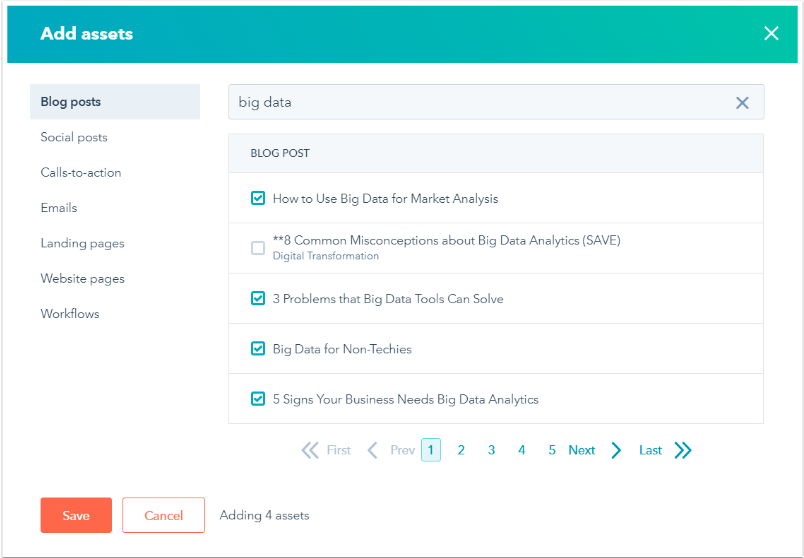This screenshot has height=558, width=804.
Task: Uncheck How to Use Big Data post
Action: click(x=258, y=199)
